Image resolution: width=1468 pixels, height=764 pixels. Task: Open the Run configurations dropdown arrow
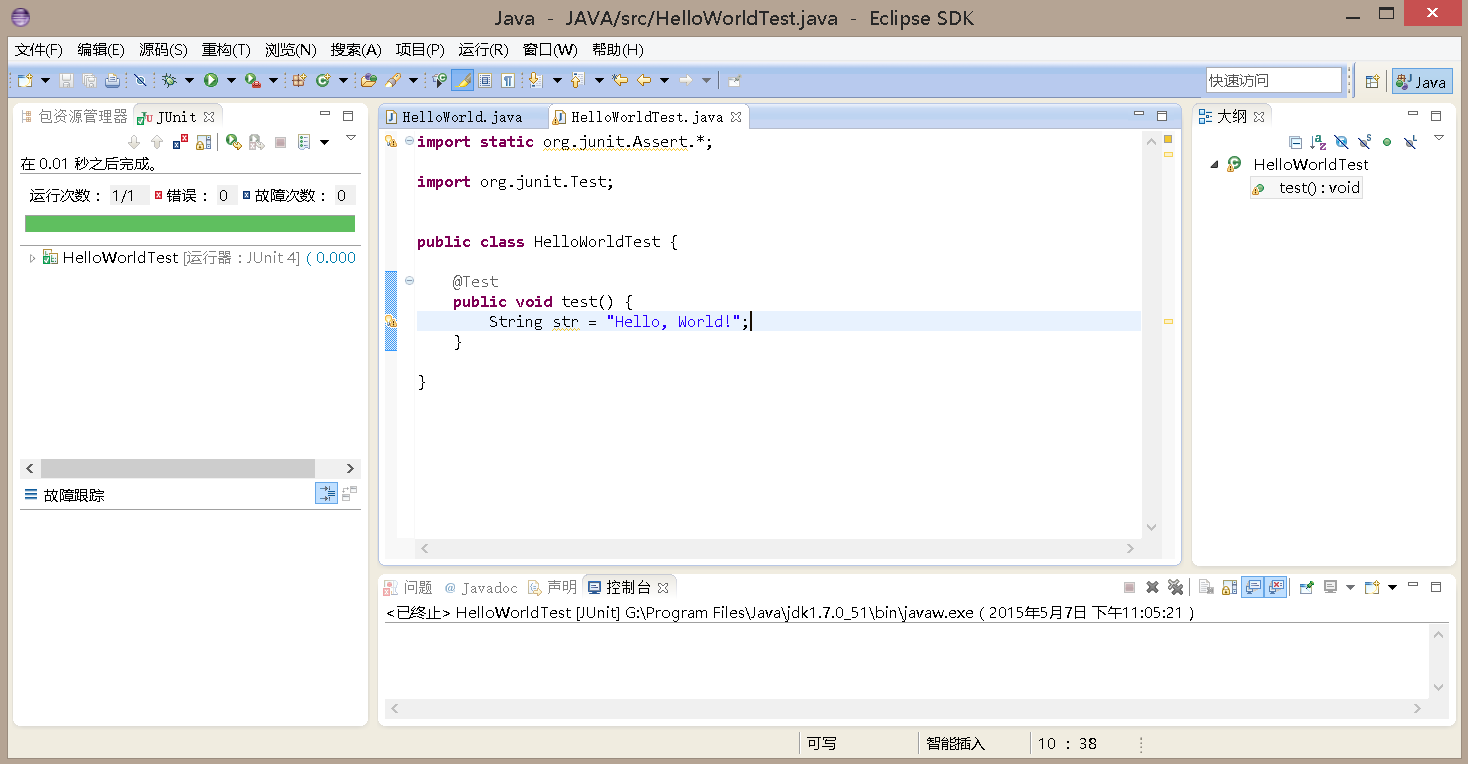(x=230, y=80)
